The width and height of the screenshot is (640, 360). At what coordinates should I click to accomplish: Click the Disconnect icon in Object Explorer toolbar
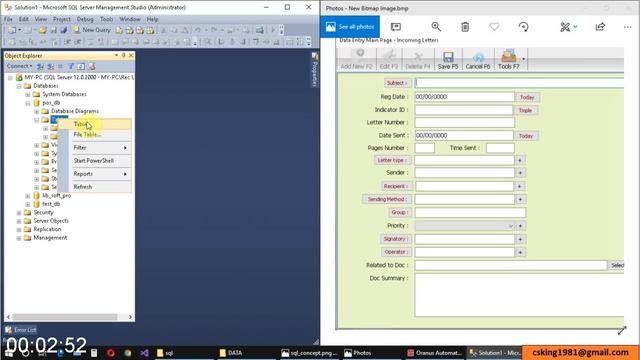click(x=50, y=66)
